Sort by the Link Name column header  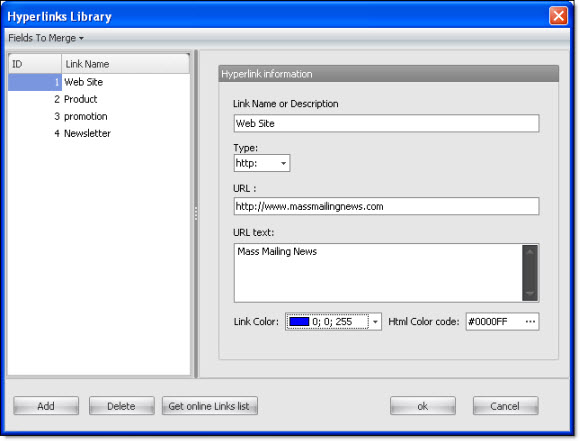click(125, 64)
